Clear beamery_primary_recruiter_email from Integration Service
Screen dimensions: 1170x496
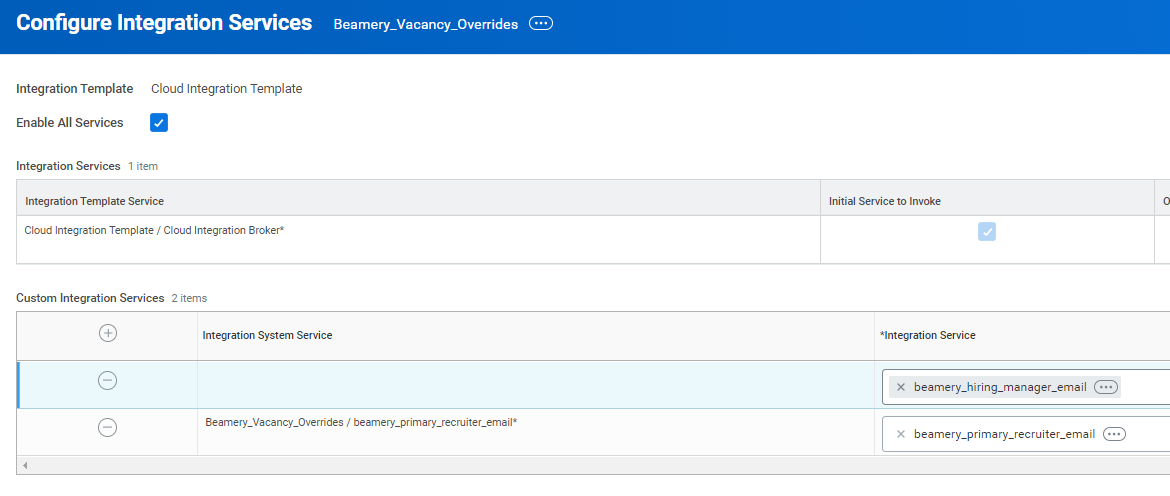[901, 434]
